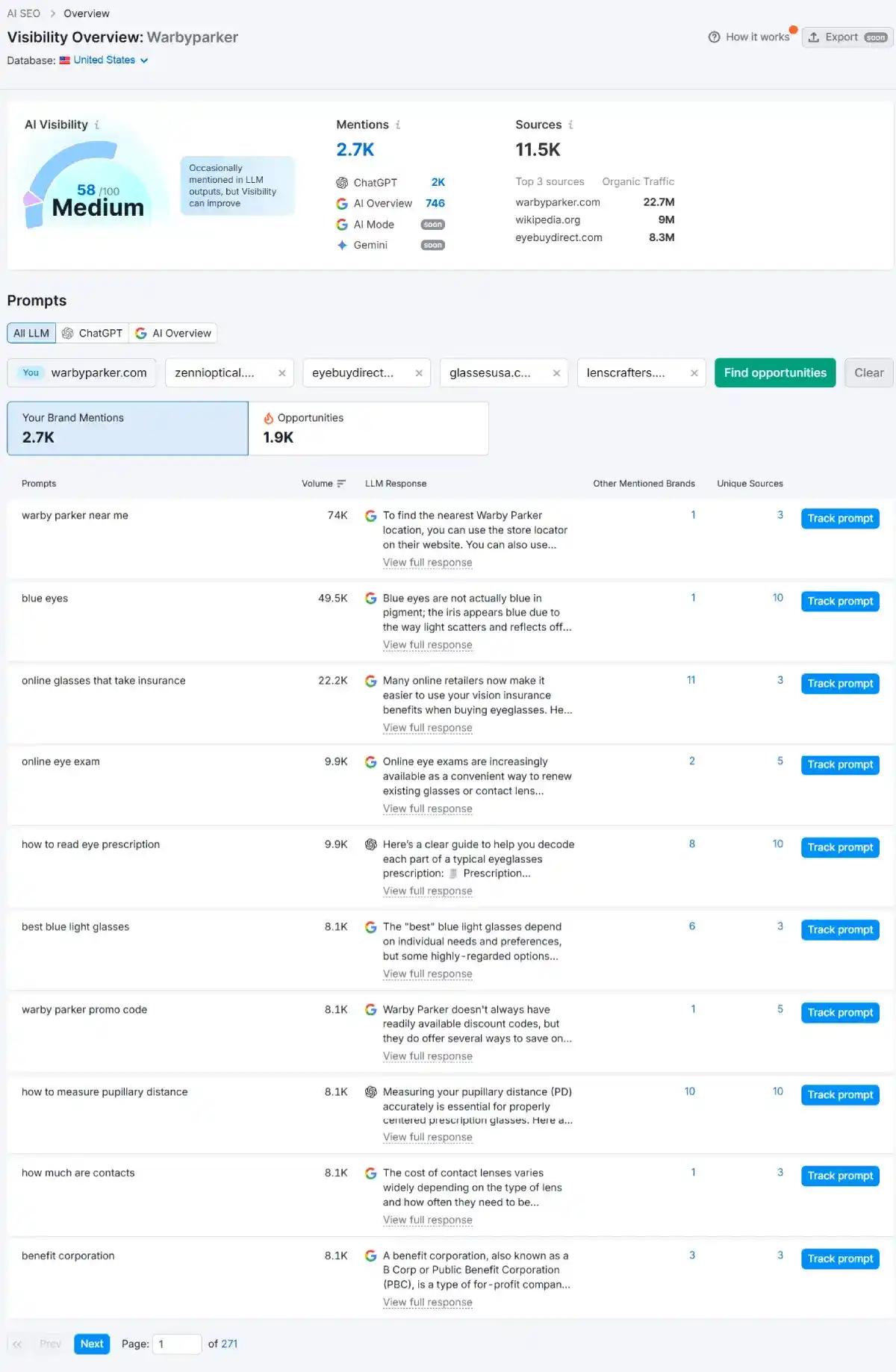Click the Gemini sparkle icon

[x=342, y=246]
